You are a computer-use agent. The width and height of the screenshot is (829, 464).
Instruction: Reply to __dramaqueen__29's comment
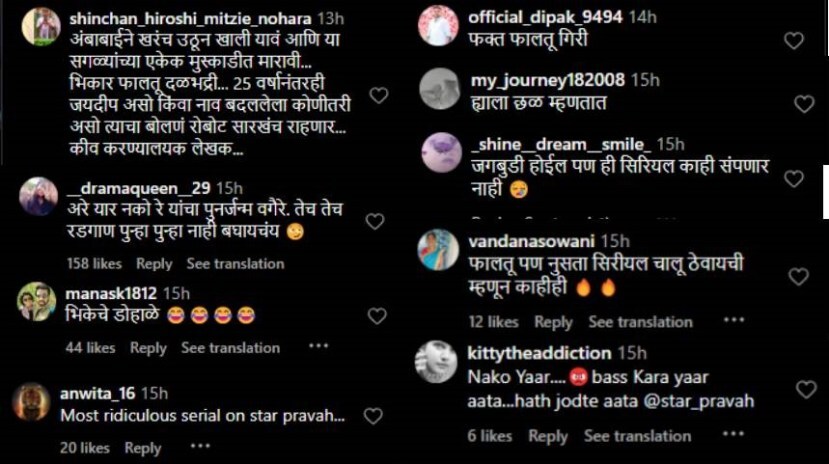[x=154, y=264]
